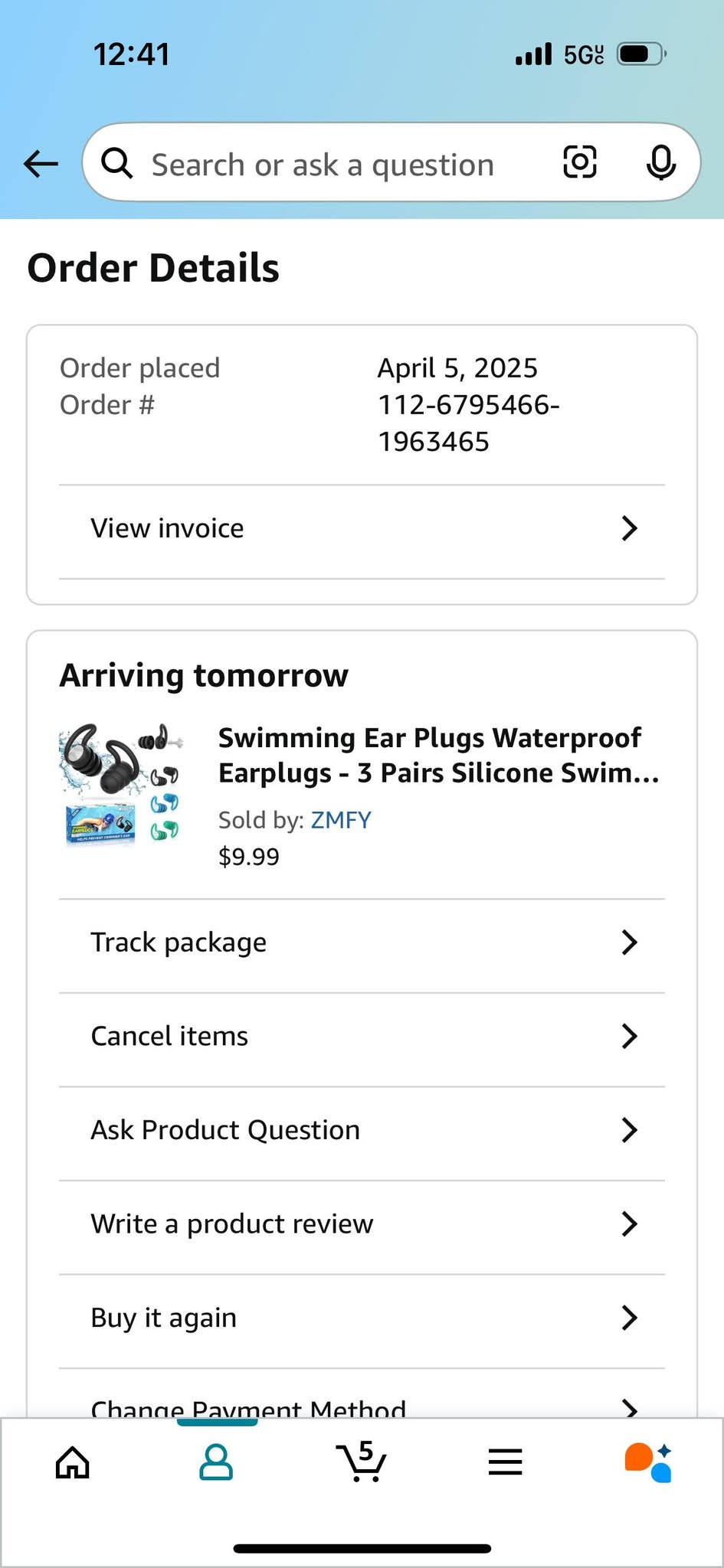Open Change Payment Method option
724x1568 pixels.
point(248,1407)
